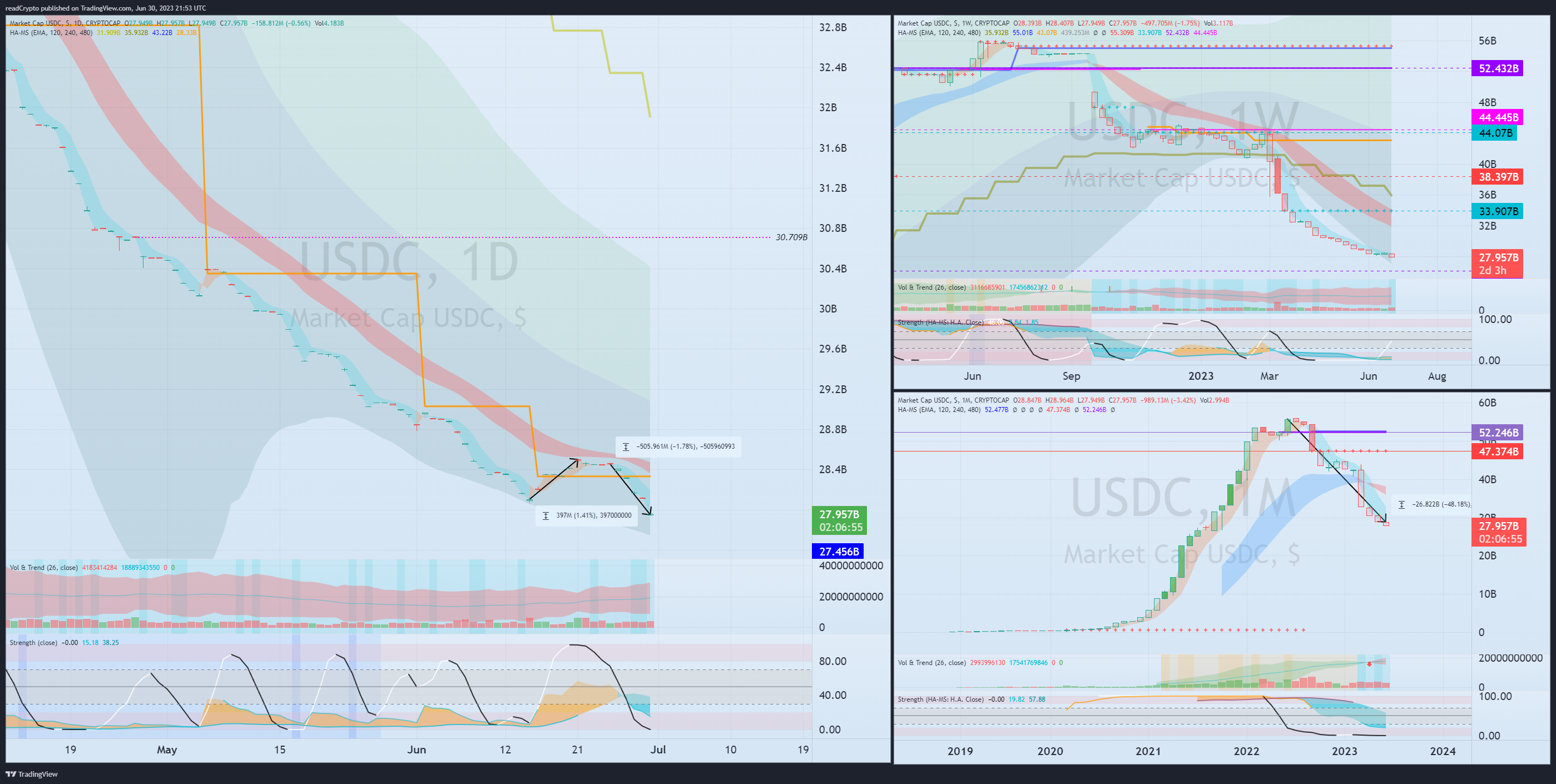
Task: Click the magenta 44.445B label on weekly chart
Action: coord(1497,117)
